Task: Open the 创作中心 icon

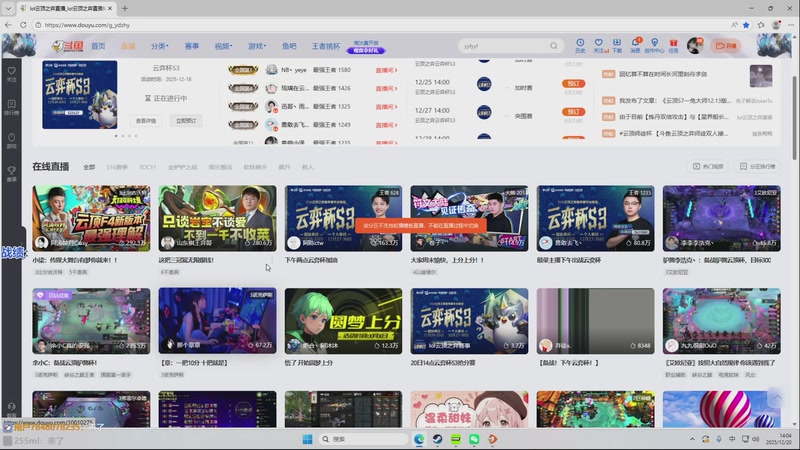Action: tap(654, 45)
